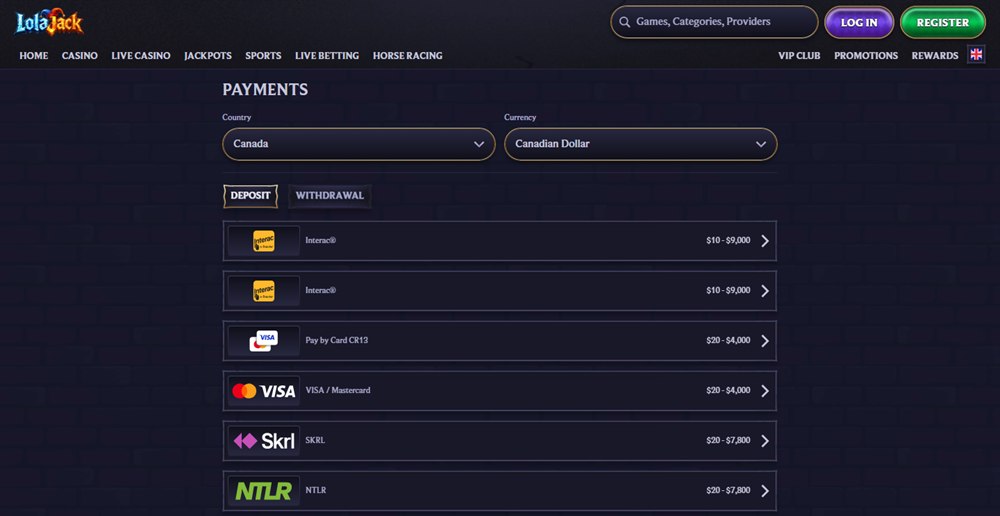Click the 'SKRL' method label

click(315, 441)
